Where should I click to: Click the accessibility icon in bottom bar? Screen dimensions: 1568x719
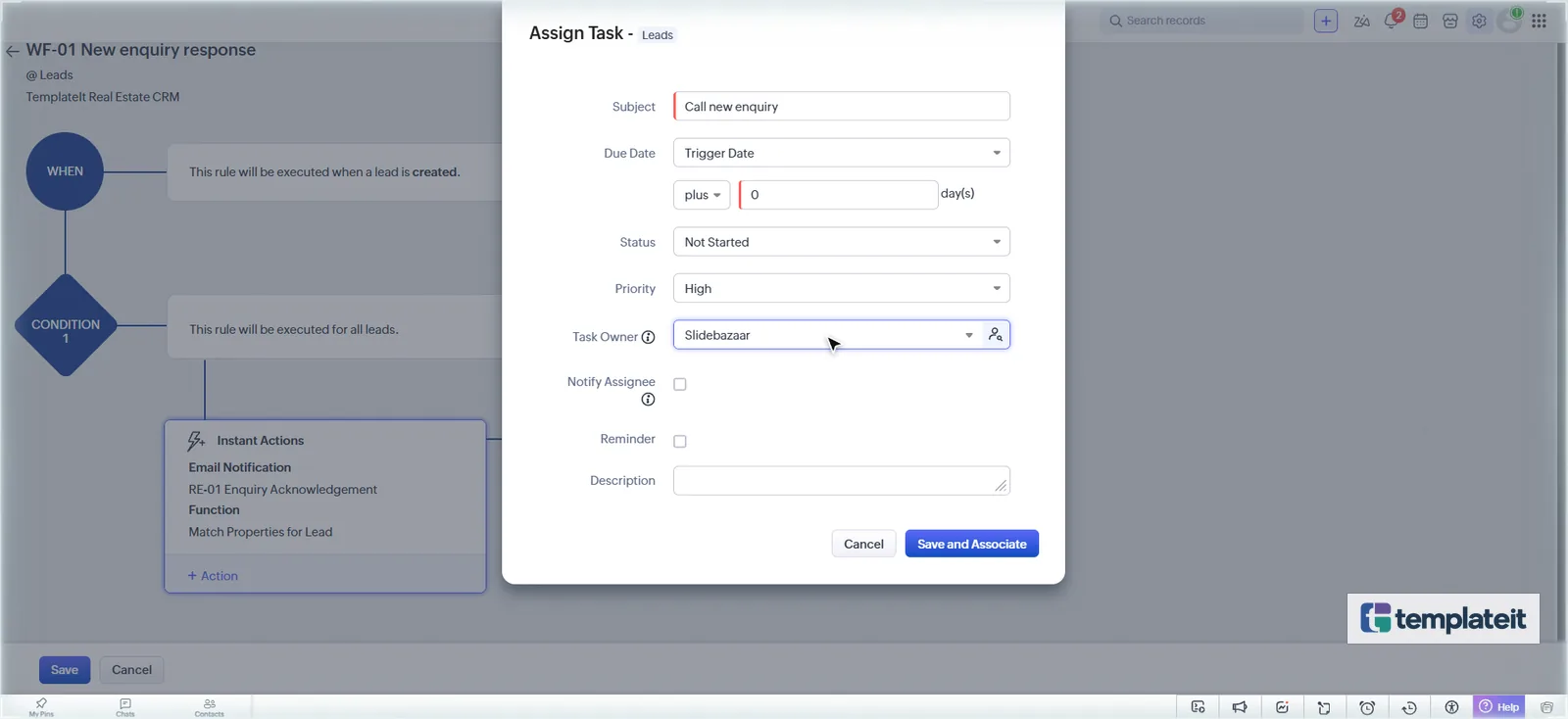tap(1451, 707)
